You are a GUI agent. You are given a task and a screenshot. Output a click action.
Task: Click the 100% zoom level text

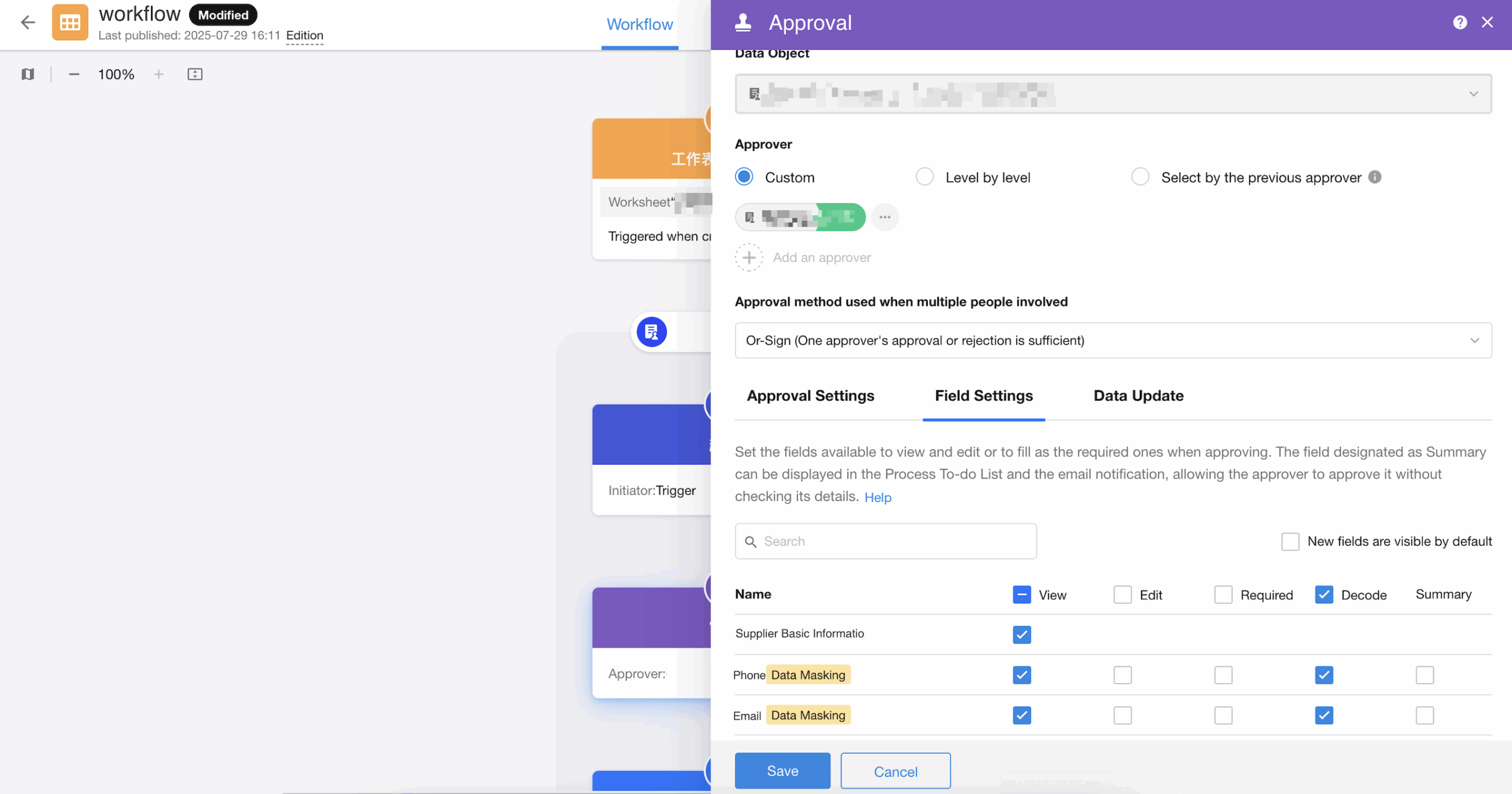pos(116,74)
